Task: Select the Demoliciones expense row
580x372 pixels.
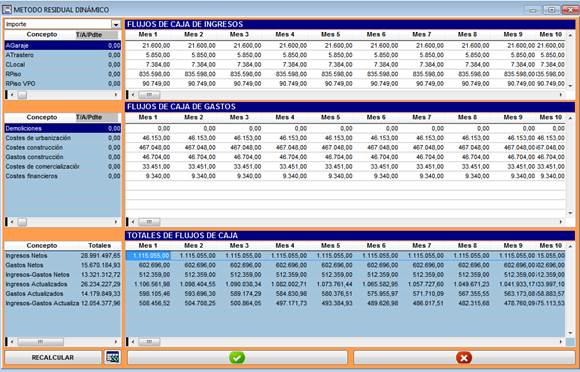Action: tap(63, 128)
